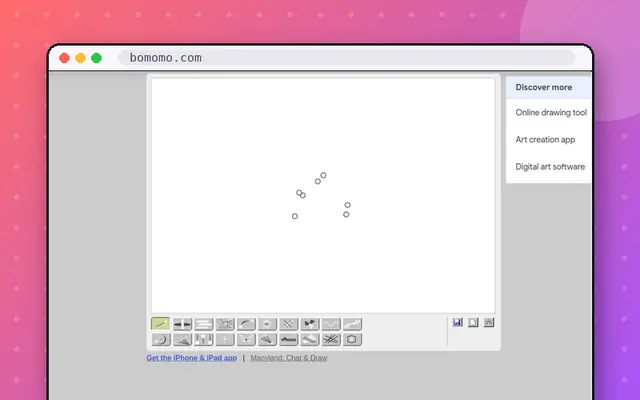Select the horizontal bar with vertical cross brush
The height and width of the screenshot is (400, 640).
pyautogui.click(x=182, y=324)
